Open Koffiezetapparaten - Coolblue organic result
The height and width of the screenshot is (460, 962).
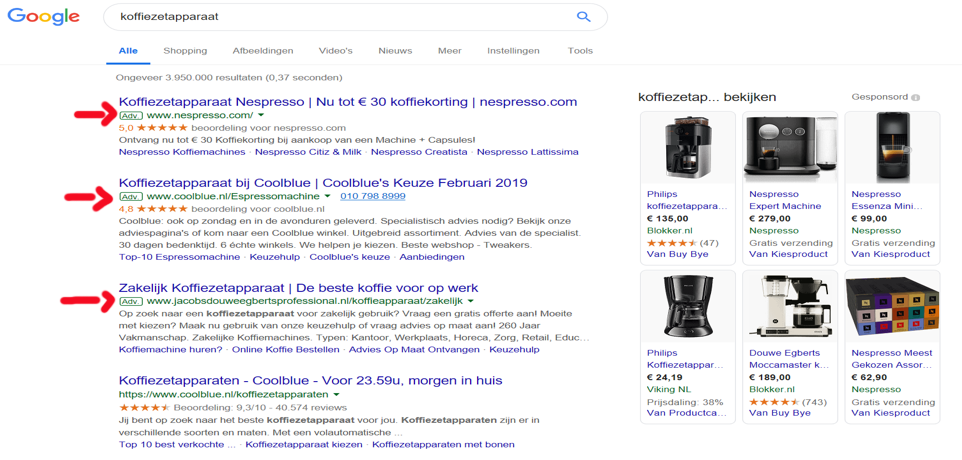pyautogui.click(x=310, y=380)
